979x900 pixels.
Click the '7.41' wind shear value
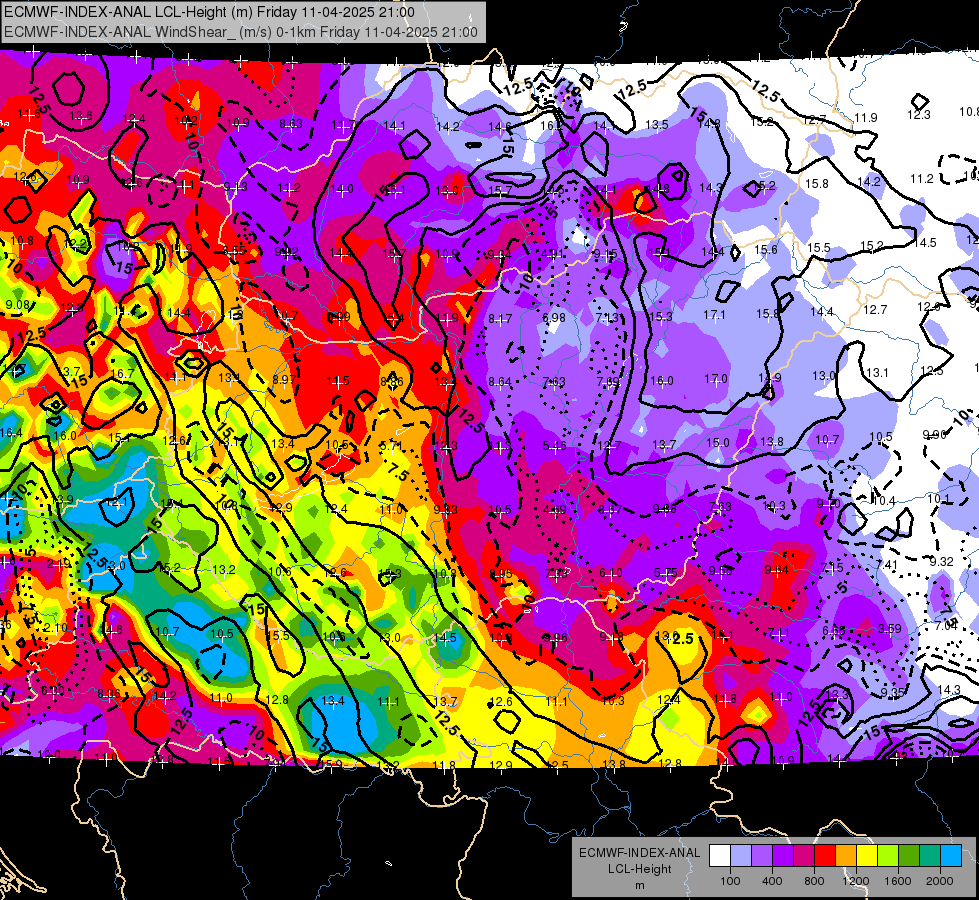click(887, 565)
